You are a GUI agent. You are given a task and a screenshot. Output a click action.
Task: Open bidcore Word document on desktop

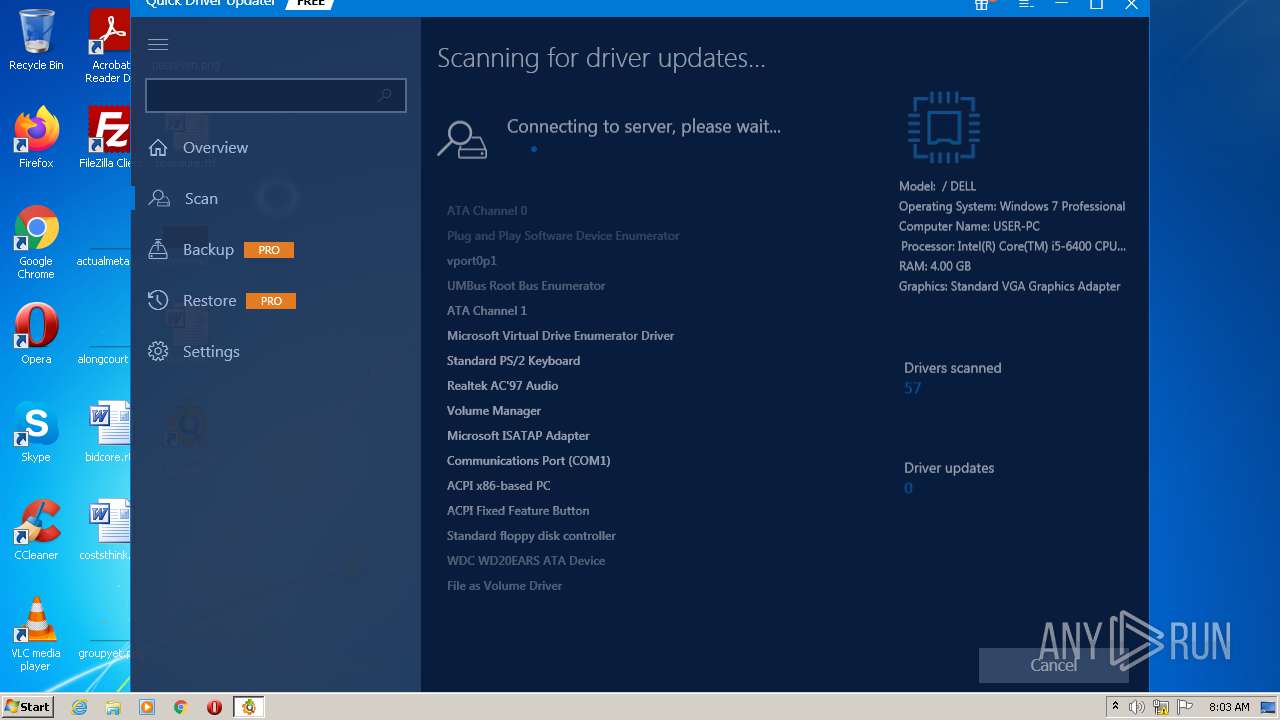[108, 432]
